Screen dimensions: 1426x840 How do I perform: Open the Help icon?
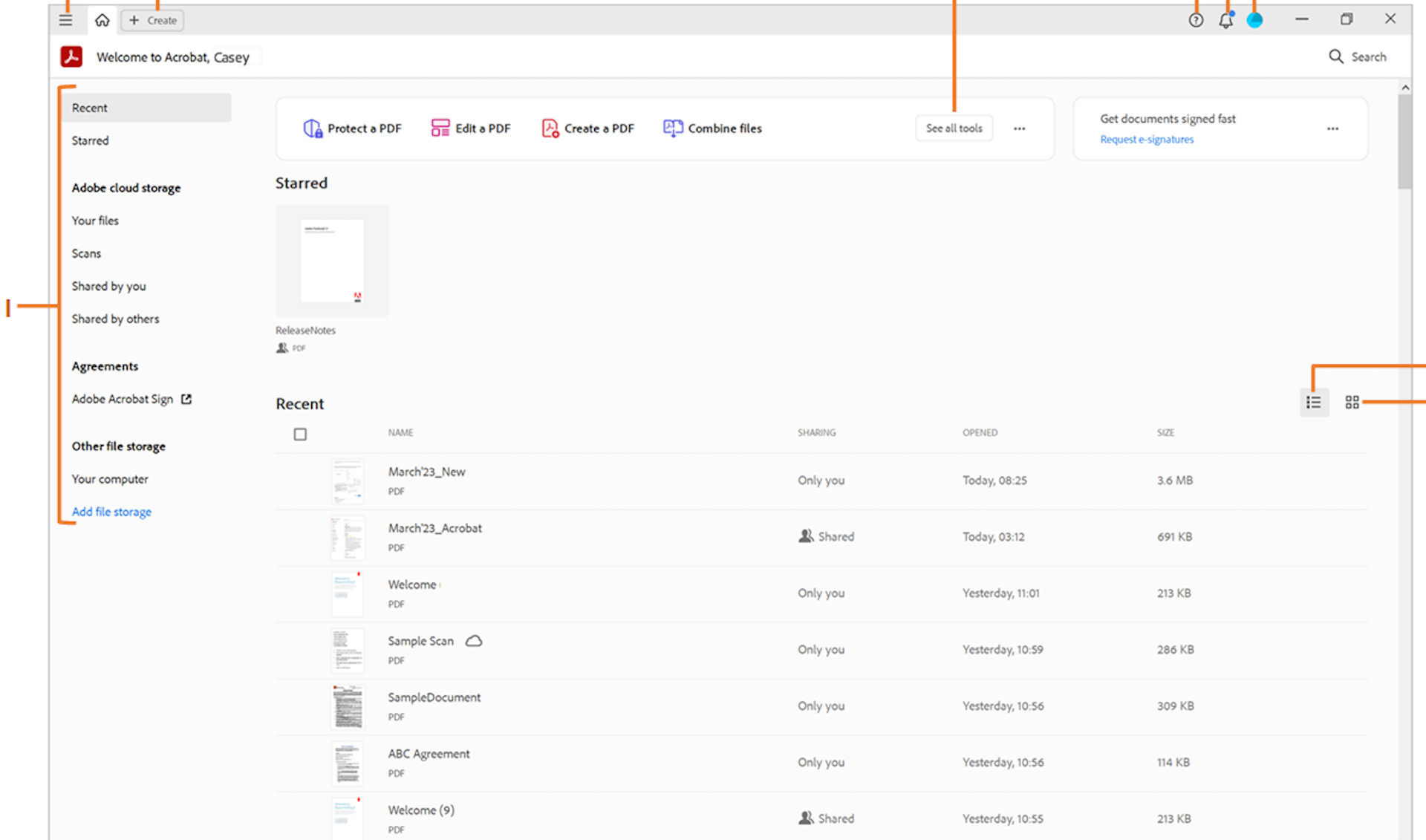[1196, 20]
